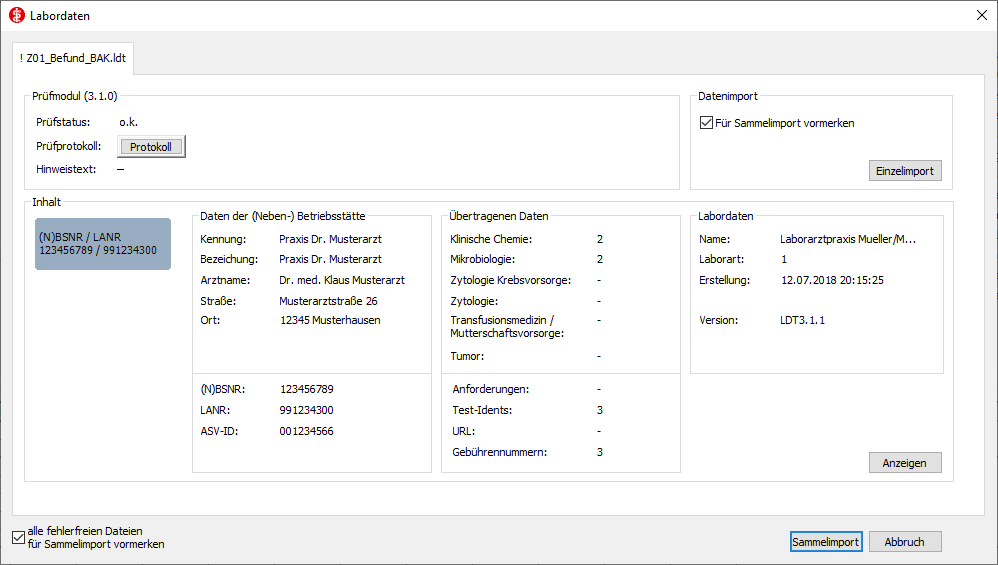Click the red Labordaten app icon
This screenshot has width=998, height=565.
tap(17, 15)
